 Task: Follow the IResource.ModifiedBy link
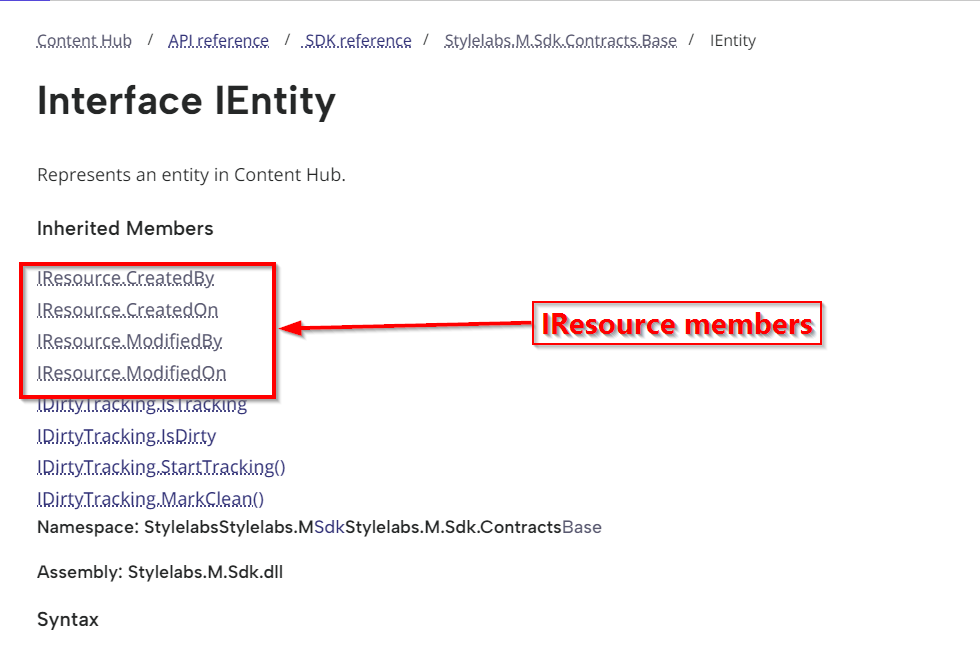point(129,341)
